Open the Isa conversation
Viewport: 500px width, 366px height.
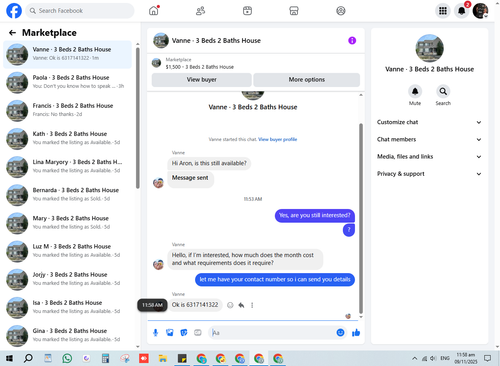click(67, 308)
